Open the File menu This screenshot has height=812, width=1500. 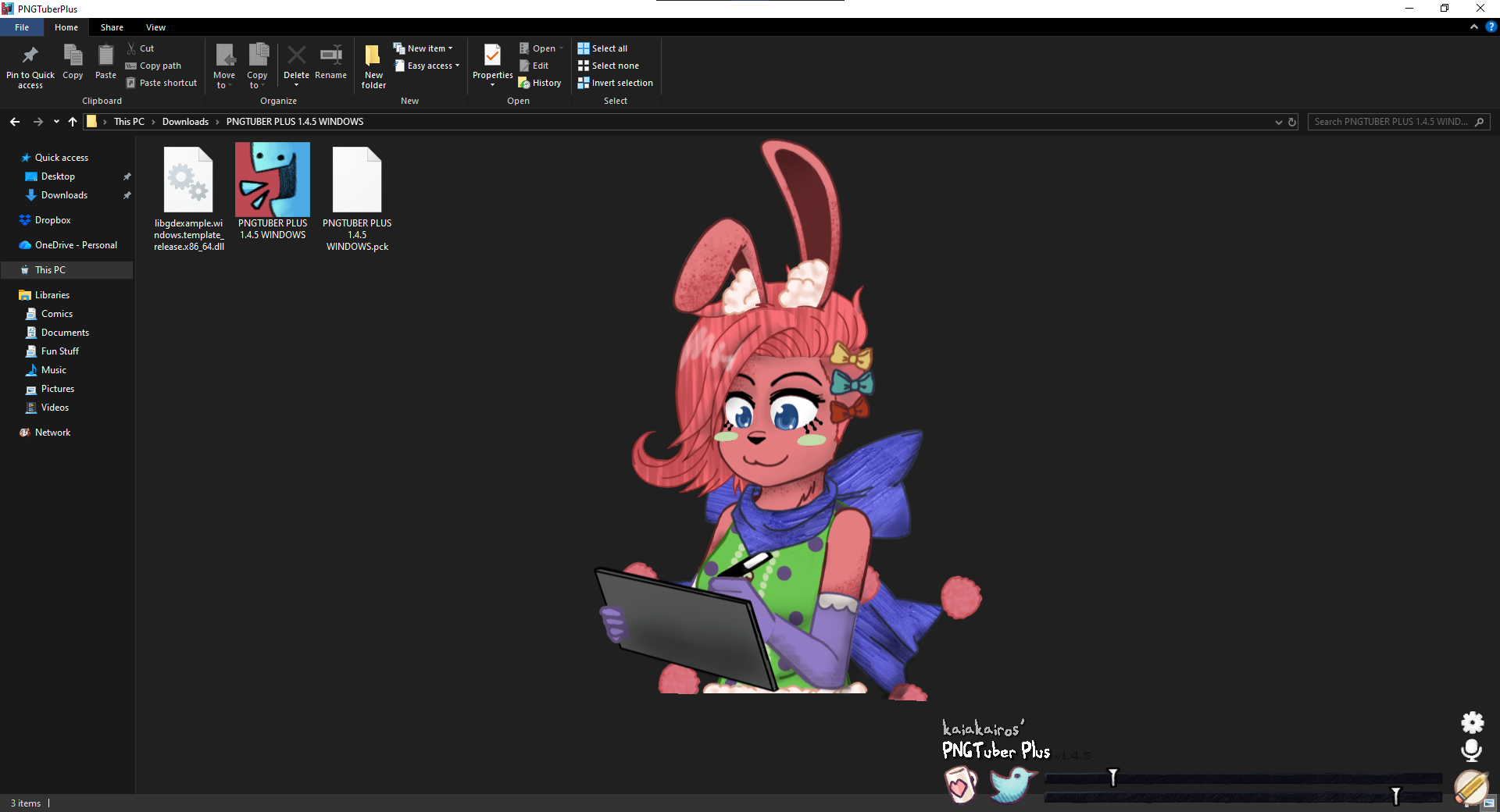click(x=22, y=27)
